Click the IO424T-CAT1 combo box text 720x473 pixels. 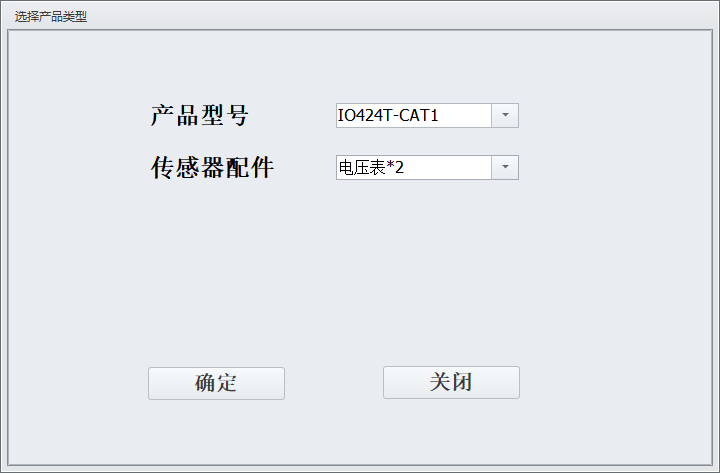(388, 115)
